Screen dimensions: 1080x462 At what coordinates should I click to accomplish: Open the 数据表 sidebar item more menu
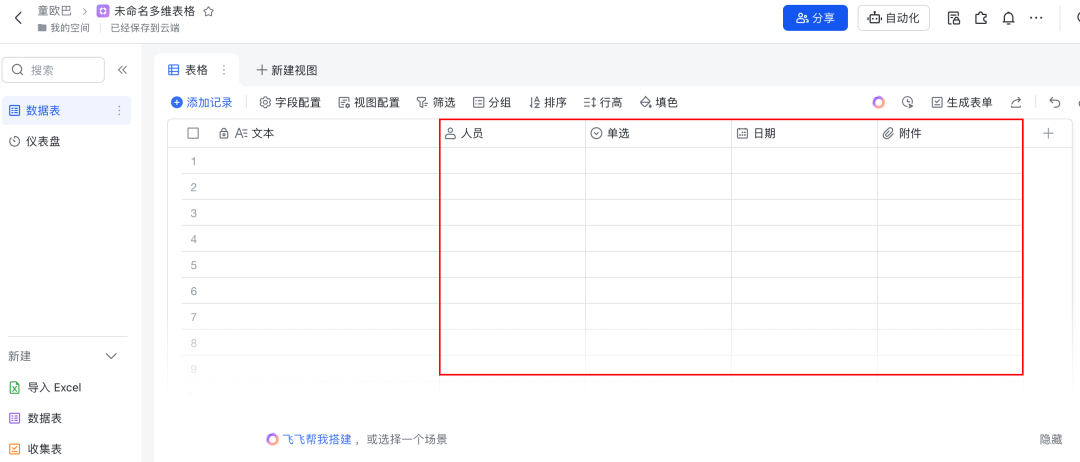tap(119, 110)
